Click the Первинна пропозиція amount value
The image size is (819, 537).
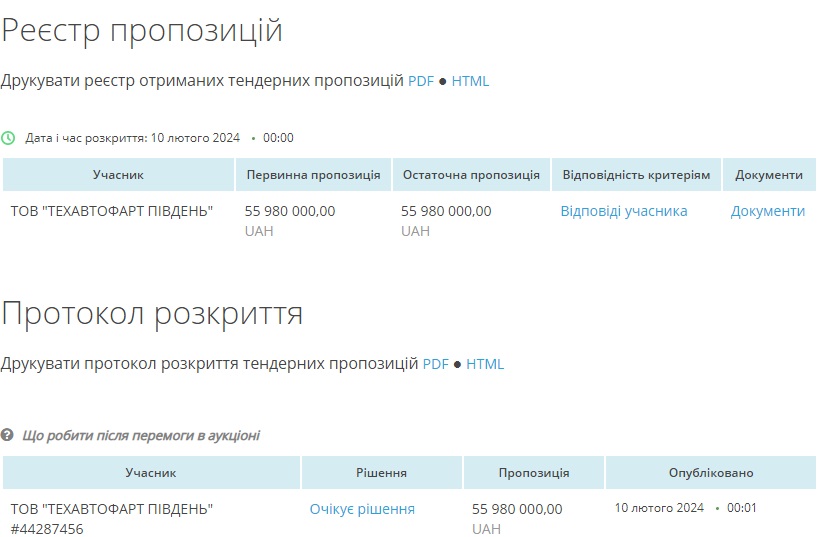click(x=290, y=211)
